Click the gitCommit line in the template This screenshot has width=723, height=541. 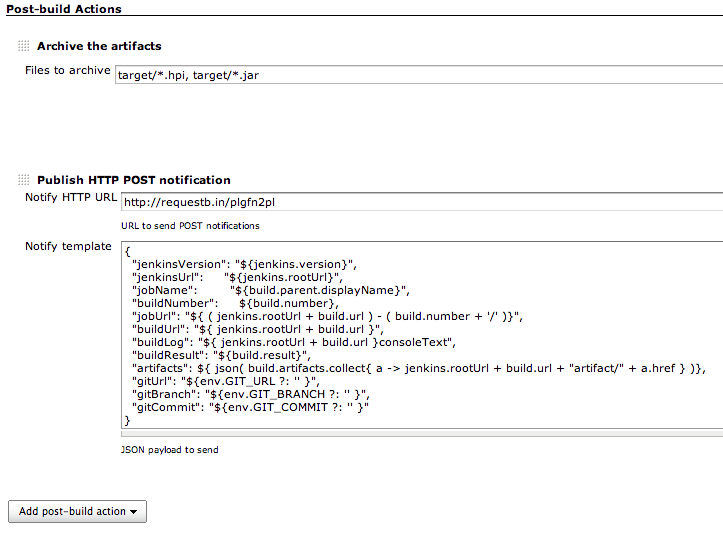point(250,407)
